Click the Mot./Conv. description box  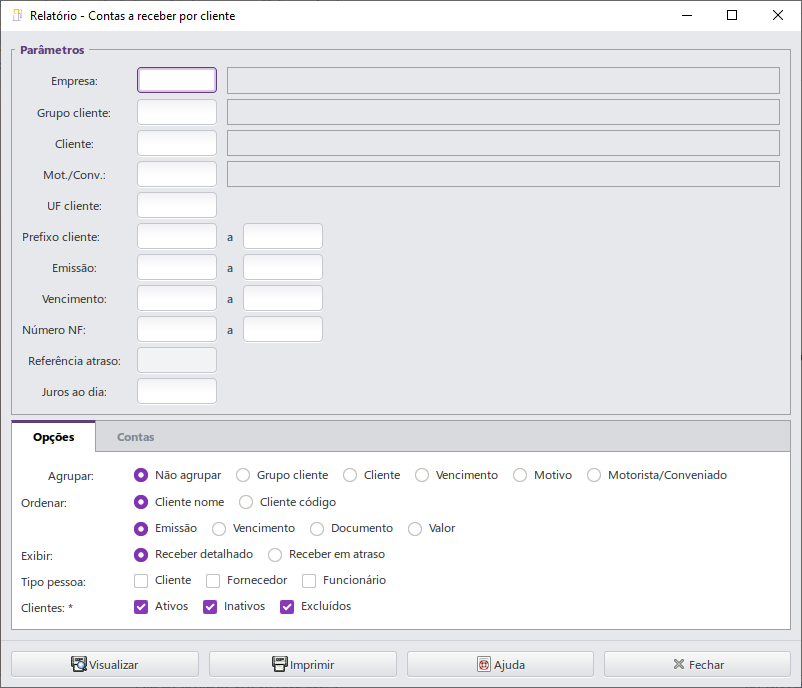point(503,174)
